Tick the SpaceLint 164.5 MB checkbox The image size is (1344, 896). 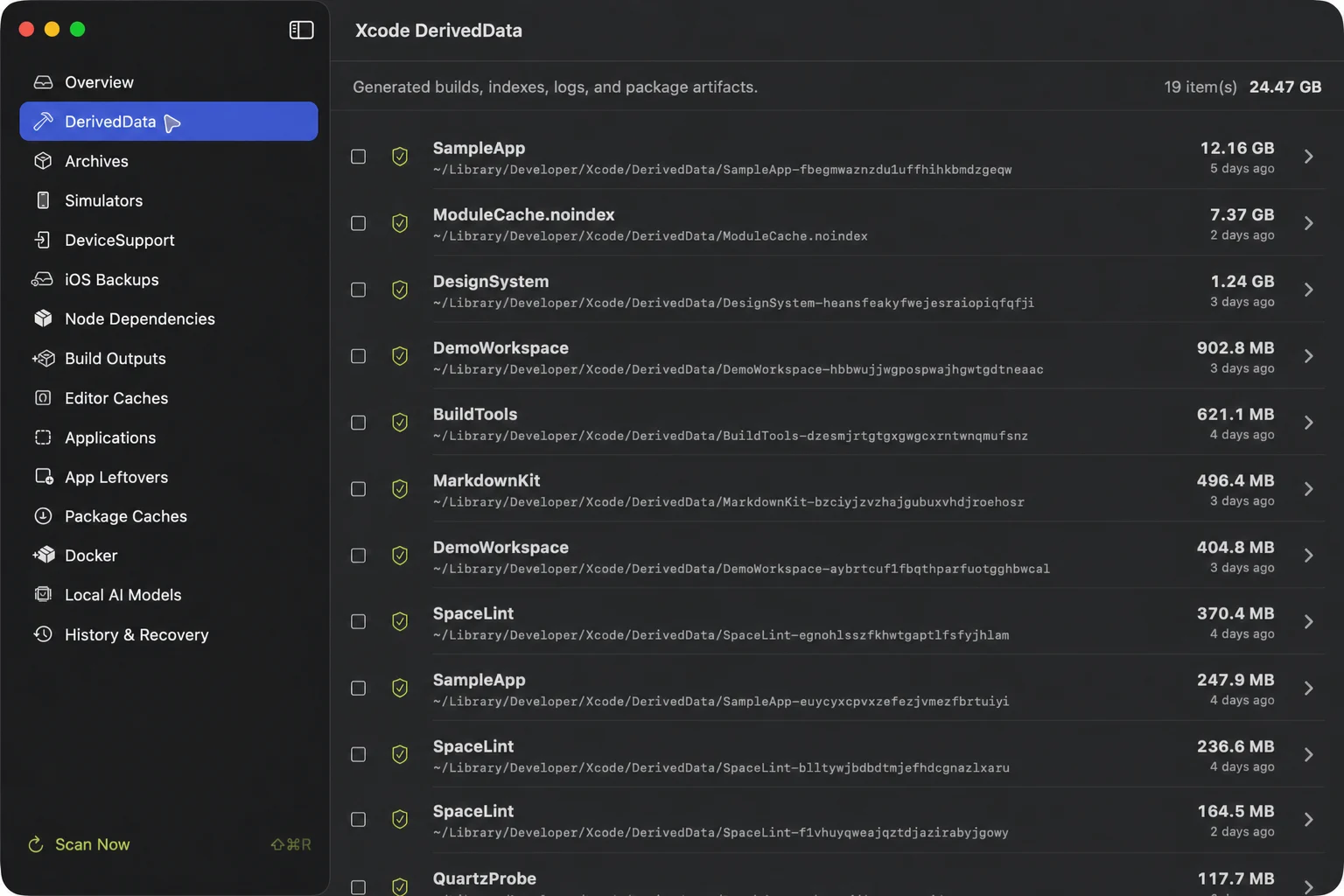tap(359, 820)
